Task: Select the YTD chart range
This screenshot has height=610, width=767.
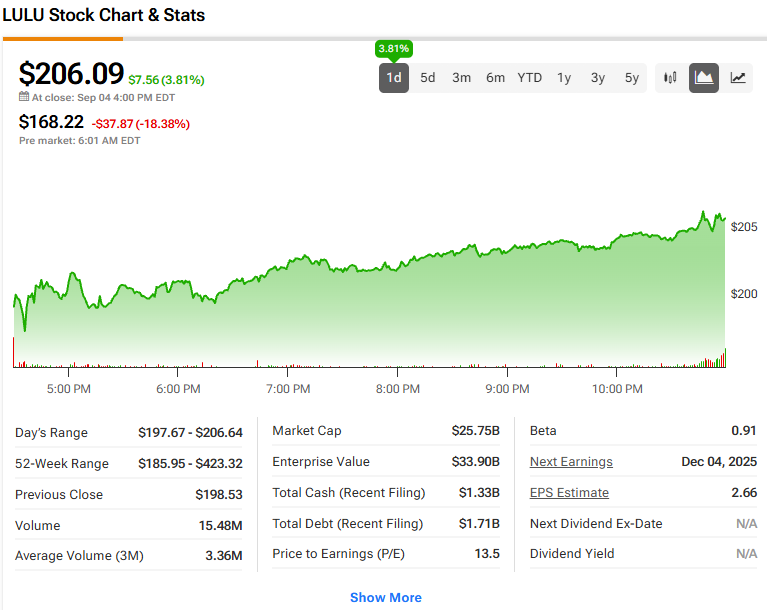Action: click(x=530, y=78)
